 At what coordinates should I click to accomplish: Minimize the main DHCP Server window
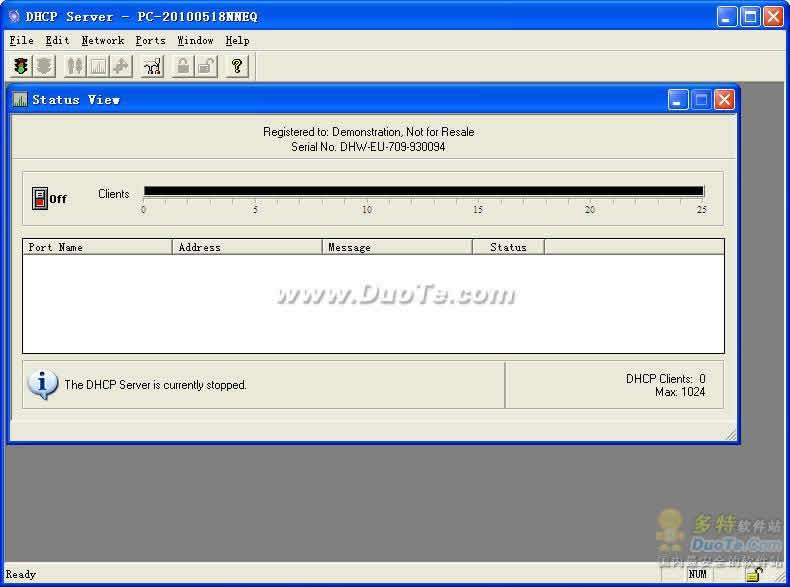click(727, 17)
